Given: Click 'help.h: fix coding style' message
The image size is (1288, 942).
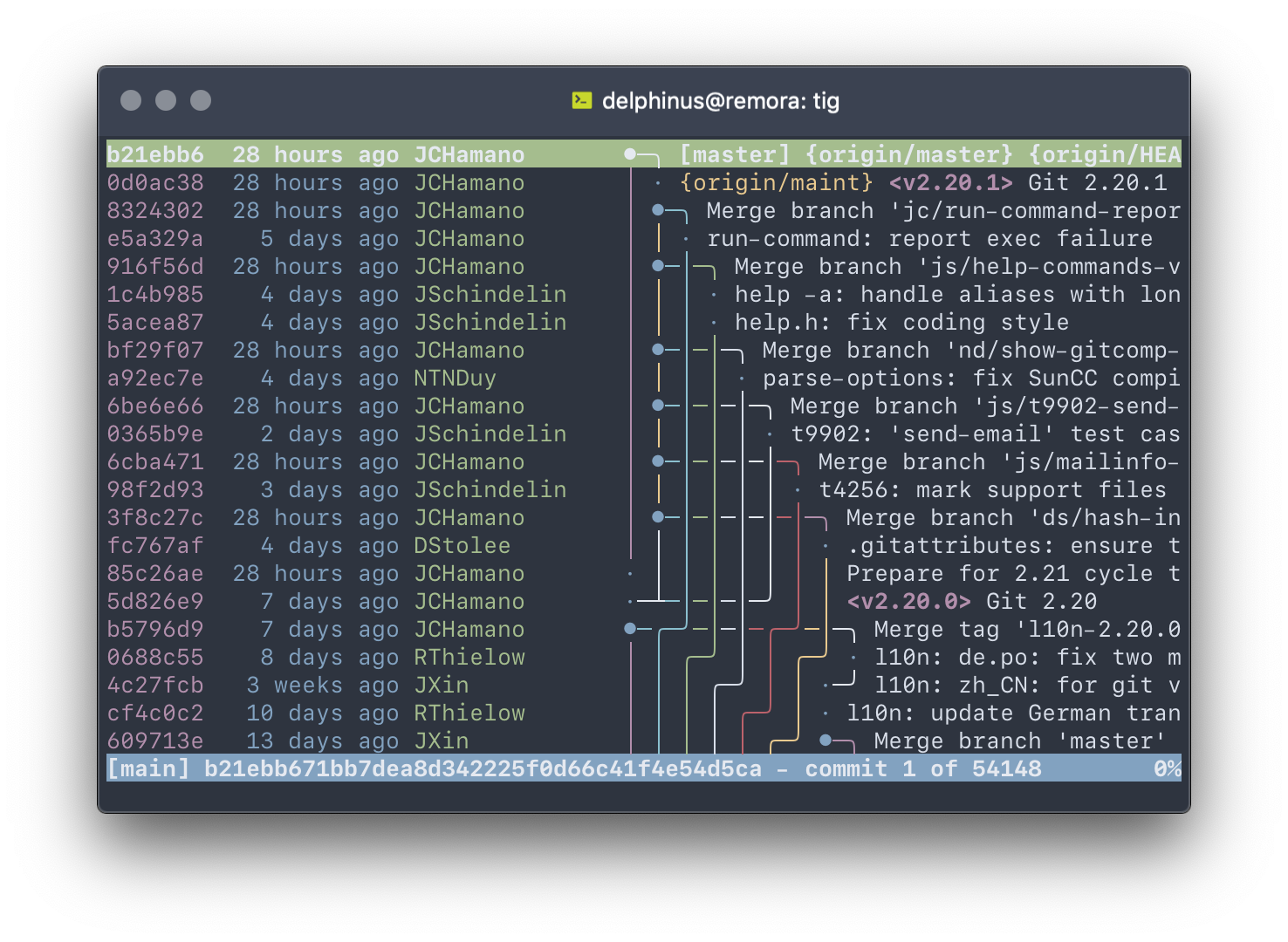Looking at the screenshot, I should click(x=902, y=322).
